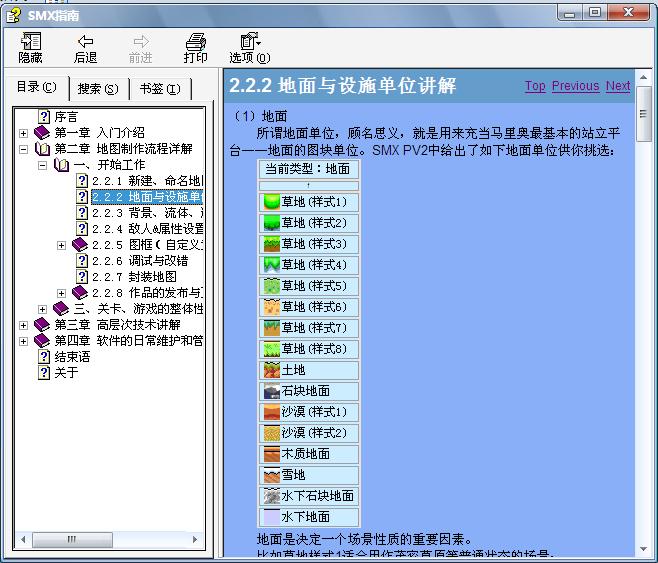Switch to the 搜索 (S) tab
Image resolution: width=658 pixels, height=563 pixels.
pos(98,89)
